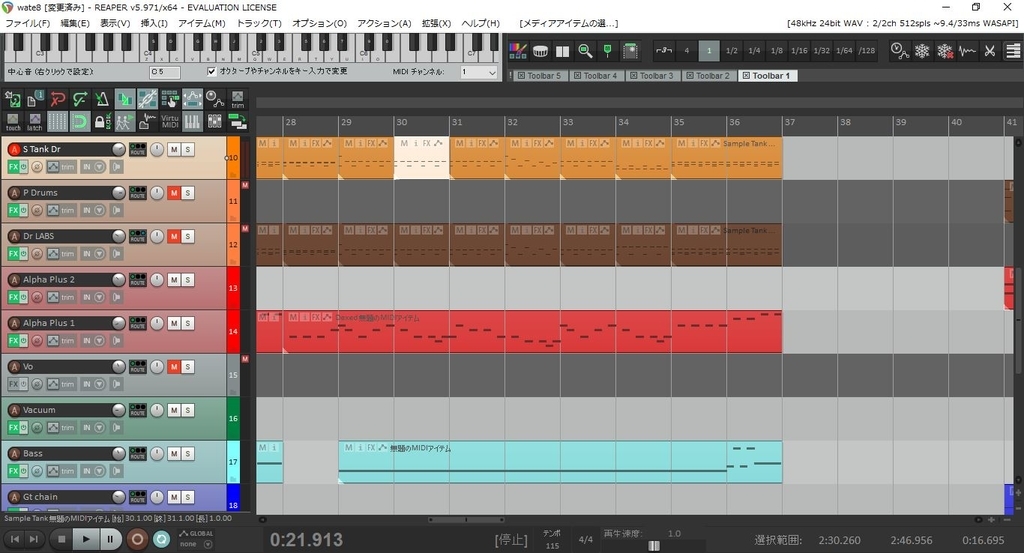Click the waveform icon in Toolbar 1

tap(967, 51)
